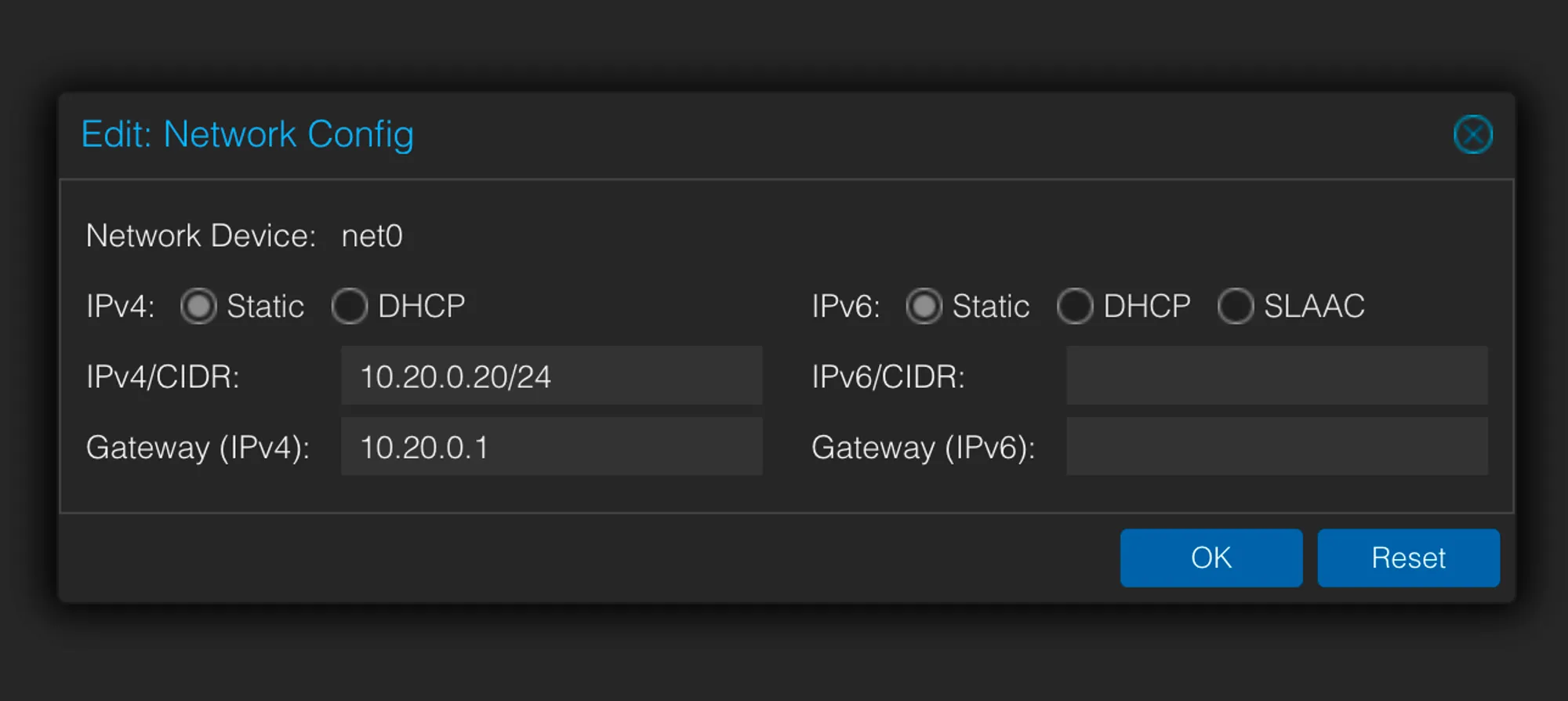Click the IPv4/CIDR input showing 10.20.0.20/24
Screen dimensions: 1568x701
pos(551,376)
